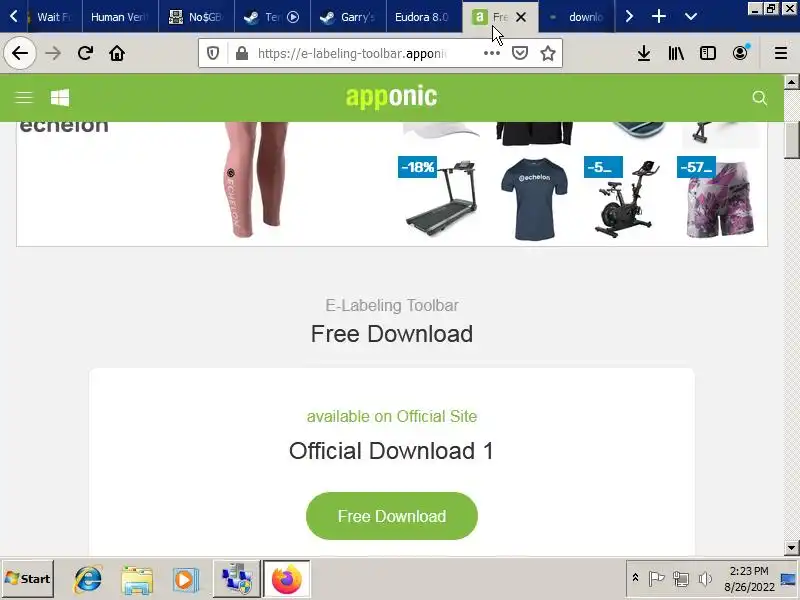Click the URL address field
This screenshot has width=800, height=600.
point(351,53)
